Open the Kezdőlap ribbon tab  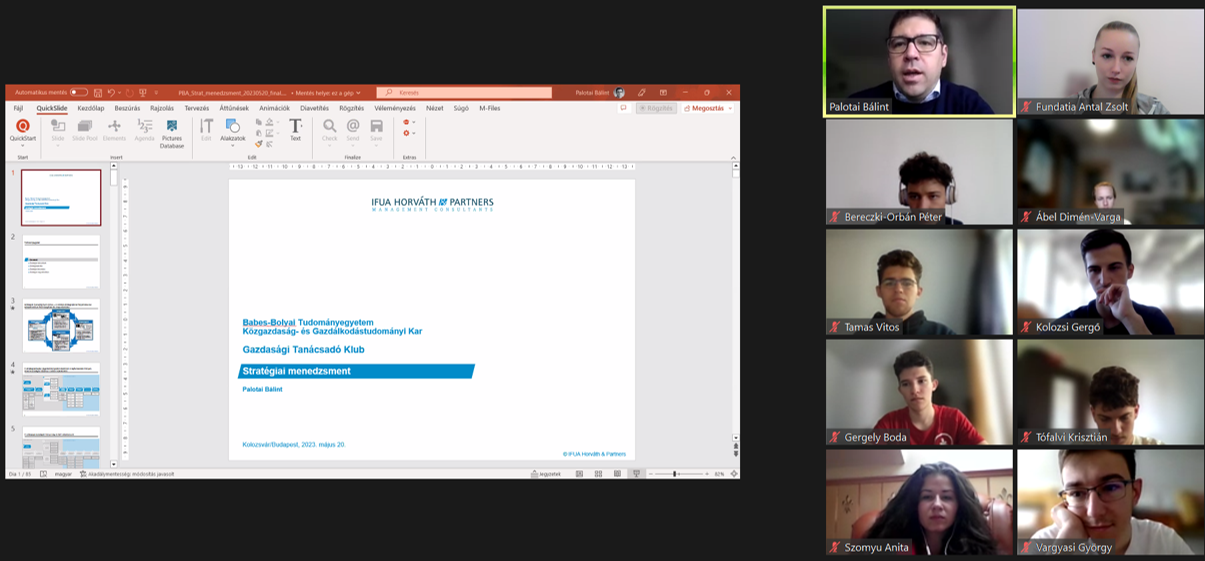coord(91,108)
